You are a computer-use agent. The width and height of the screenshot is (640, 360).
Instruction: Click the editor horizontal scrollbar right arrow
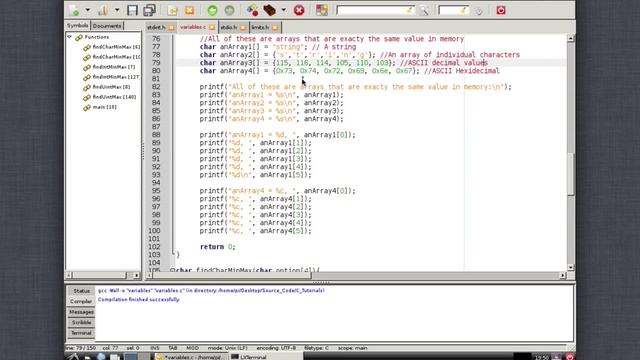563,276
